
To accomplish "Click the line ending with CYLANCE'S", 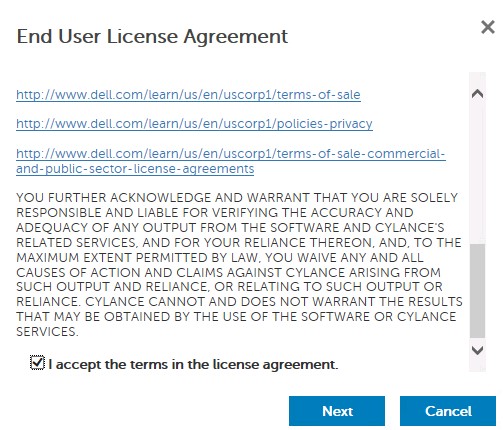I will pyautogui.click(x=230, y=228).
